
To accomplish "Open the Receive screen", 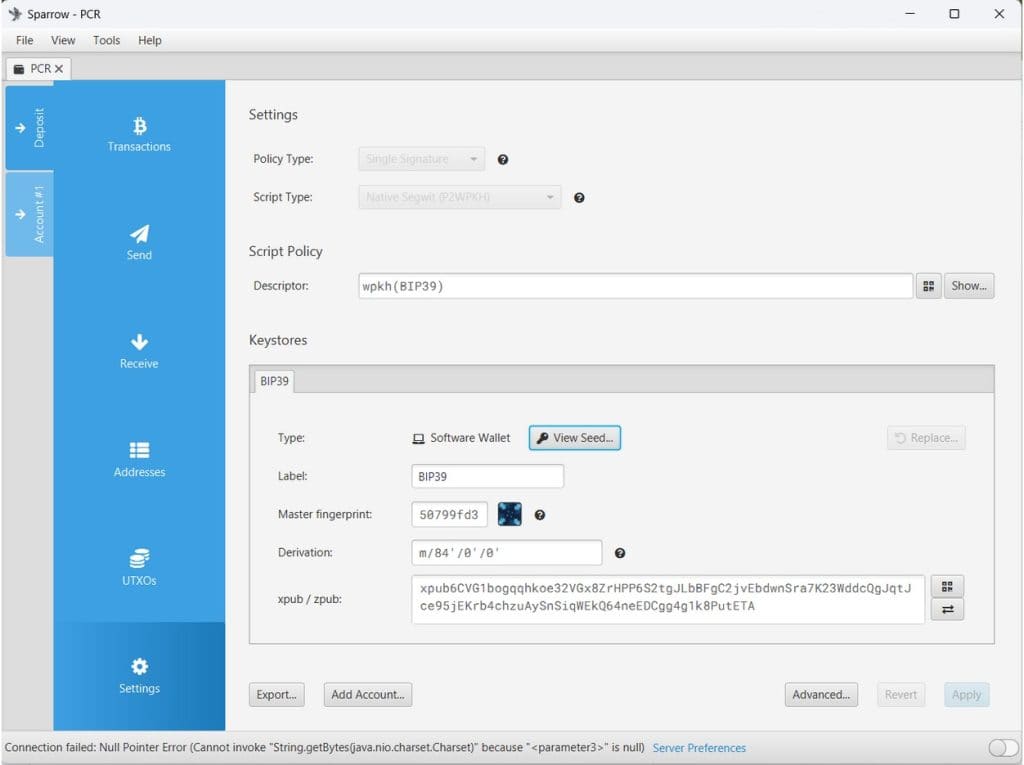I will pos(139,352).
